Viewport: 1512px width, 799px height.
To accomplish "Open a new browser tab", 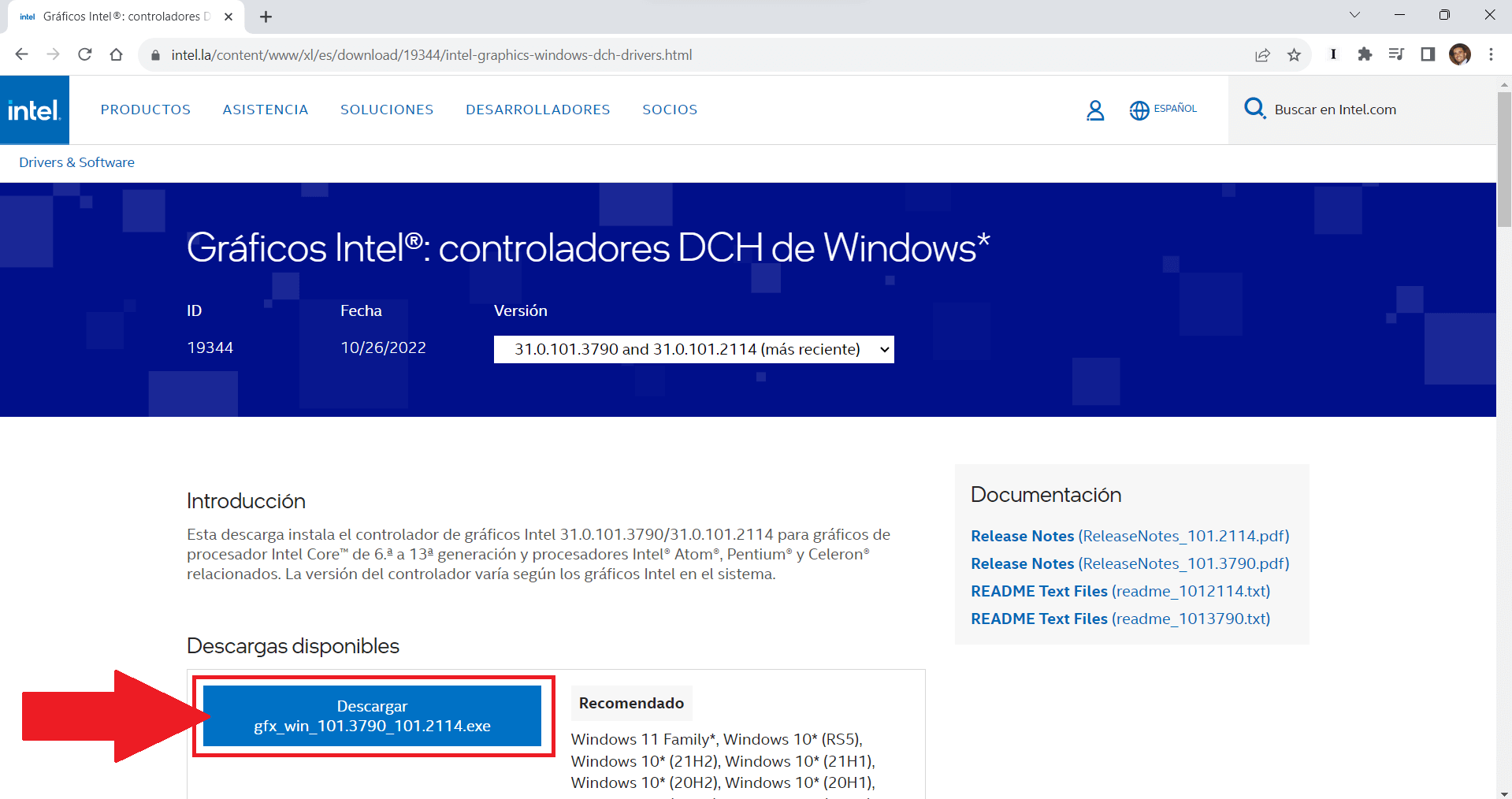I will tap(266, 17).
